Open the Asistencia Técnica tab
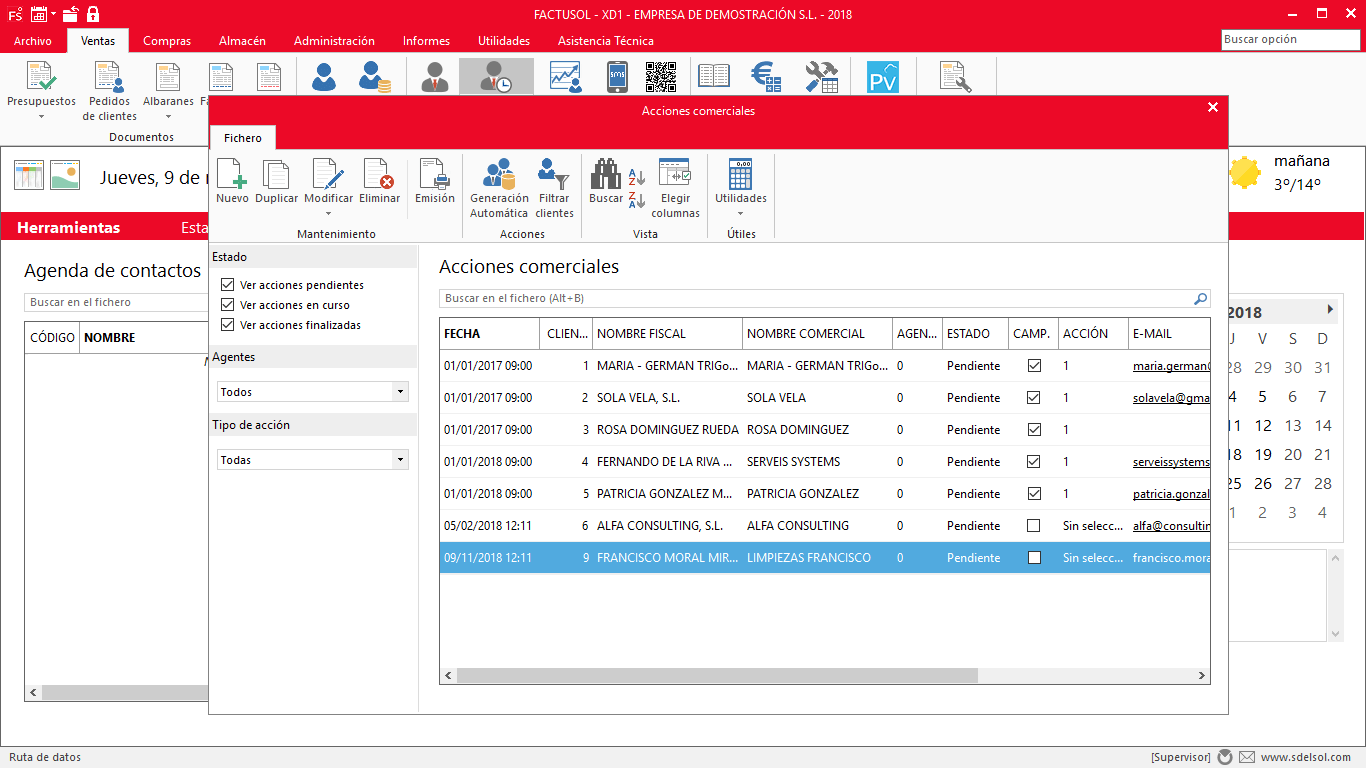Screen dimensions: 1366x768 coord(606,41)
